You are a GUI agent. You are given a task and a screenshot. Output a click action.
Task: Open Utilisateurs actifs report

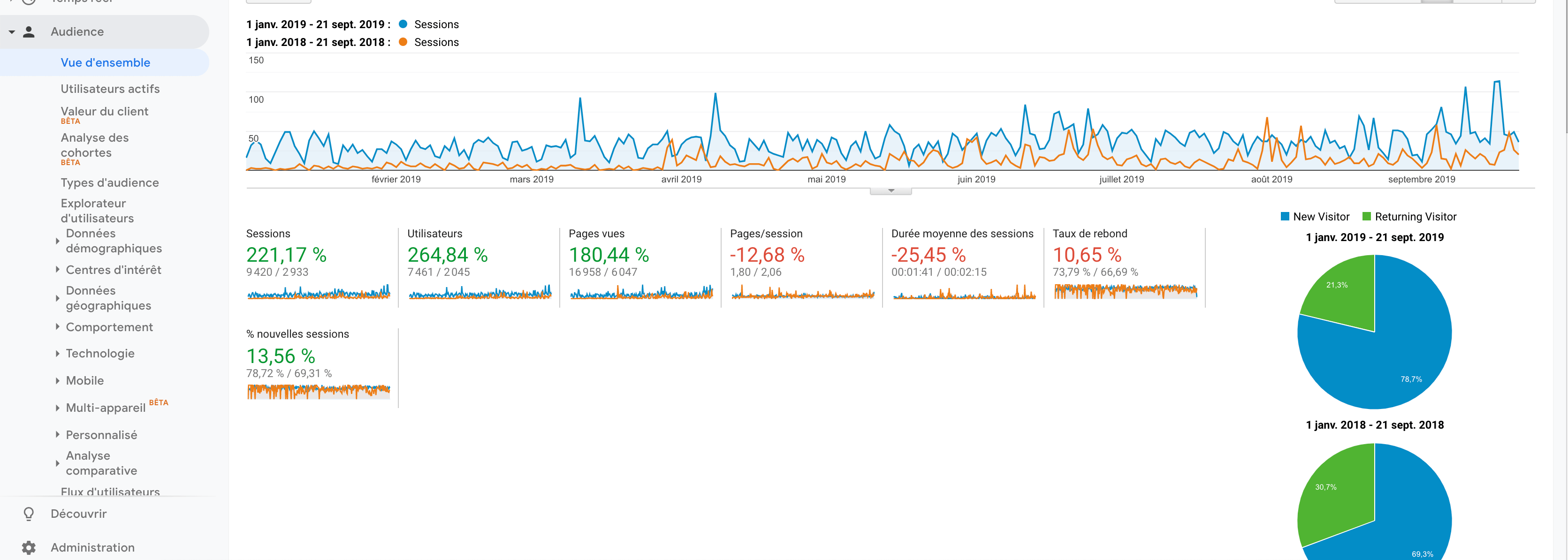click(x=110, y=89)
